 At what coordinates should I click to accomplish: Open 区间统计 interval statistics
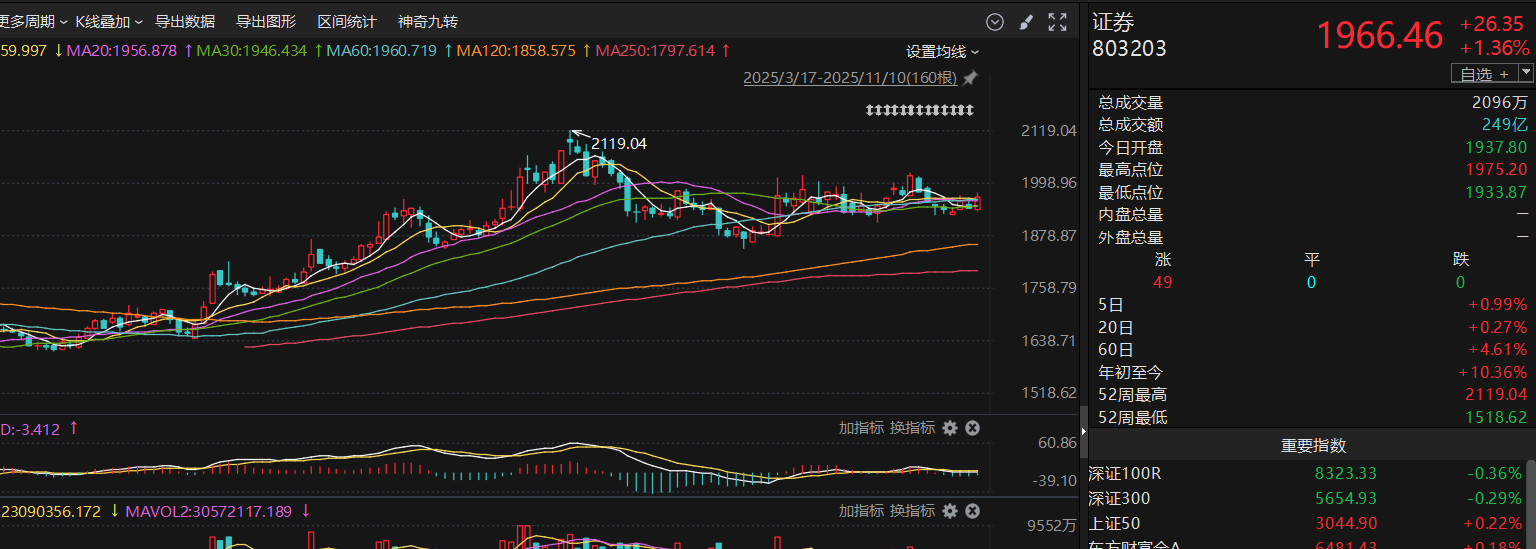[x=347, y=22]
